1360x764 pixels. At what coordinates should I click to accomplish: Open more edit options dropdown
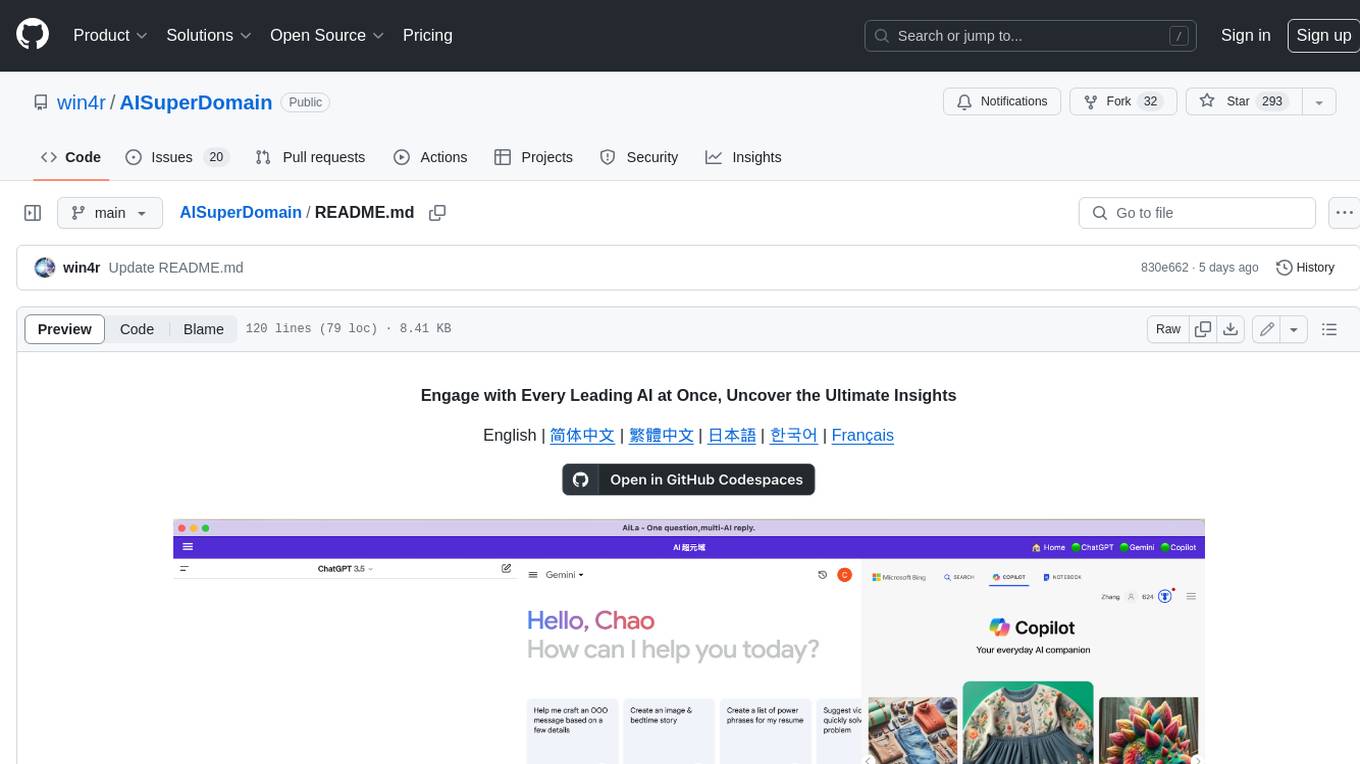click(1294, 329)
